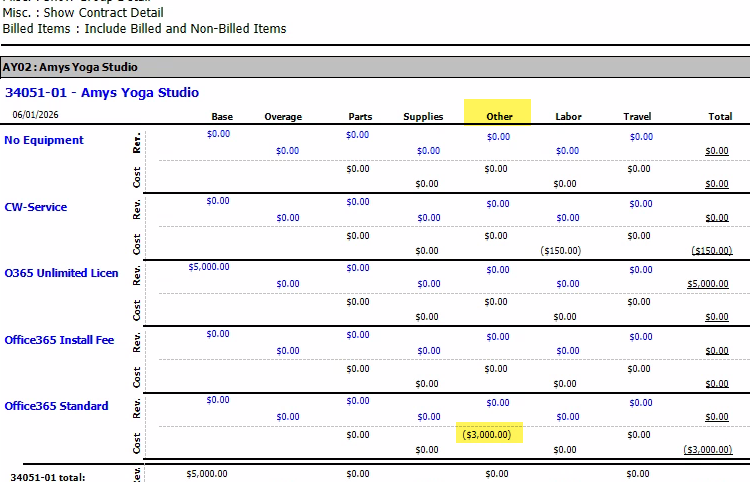The image size is (750, 482).
Task: Click the Rev. label beside No Equipment
Action: click(137, 143)
